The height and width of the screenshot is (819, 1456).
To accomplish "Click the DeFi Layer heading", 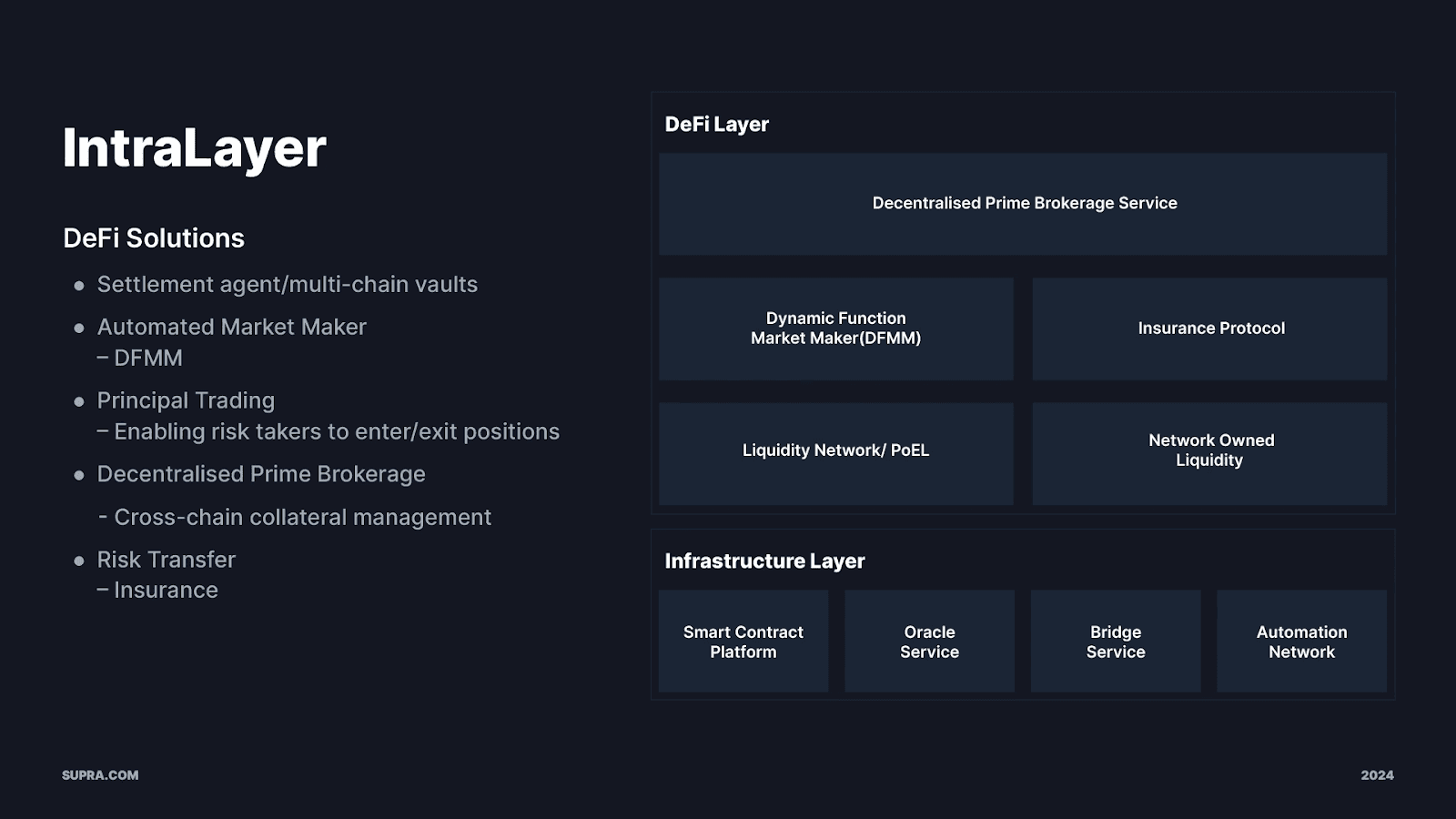I will click(716, 125).
